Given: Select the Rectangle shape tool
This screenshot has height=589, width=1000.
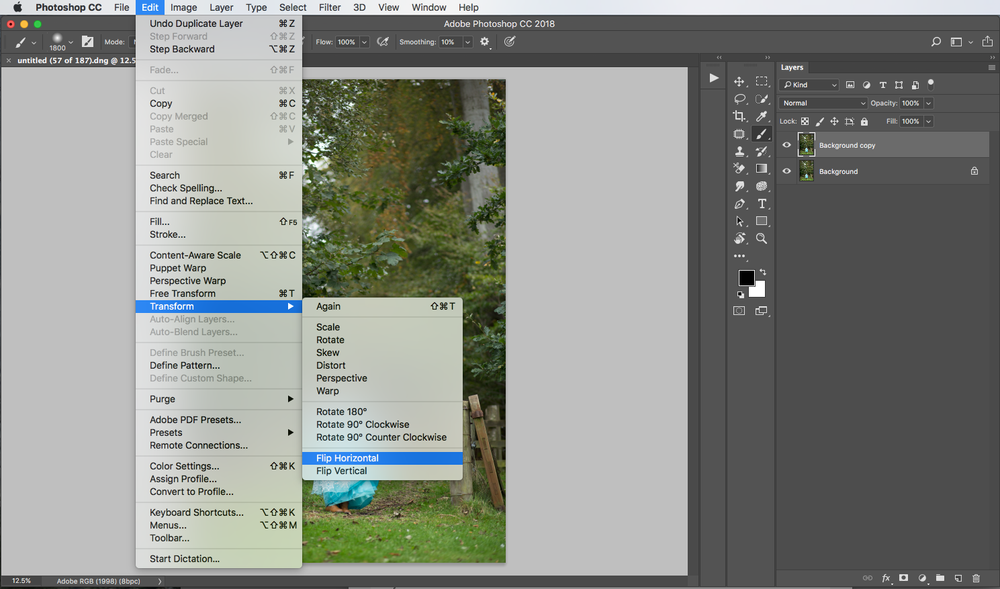Looking at the screenshot, I should [761, 221].
